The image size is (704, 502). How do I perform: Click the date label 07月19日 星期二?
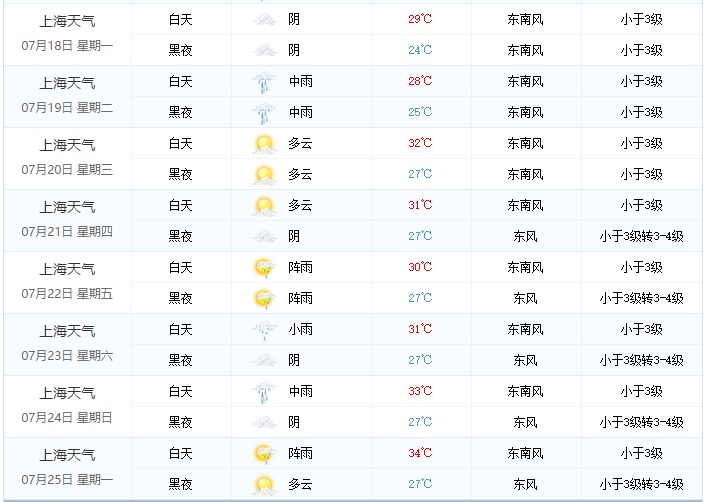pyautogui.click(x=67, y=108)
